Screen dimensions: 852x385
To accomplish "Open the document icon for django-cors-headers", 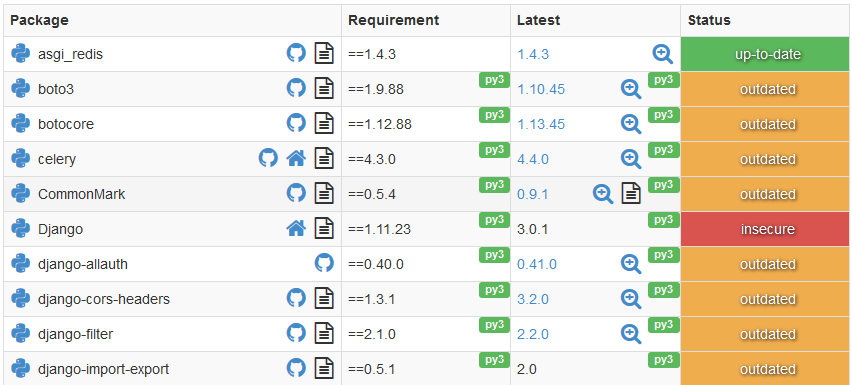I will coord(324,299).
